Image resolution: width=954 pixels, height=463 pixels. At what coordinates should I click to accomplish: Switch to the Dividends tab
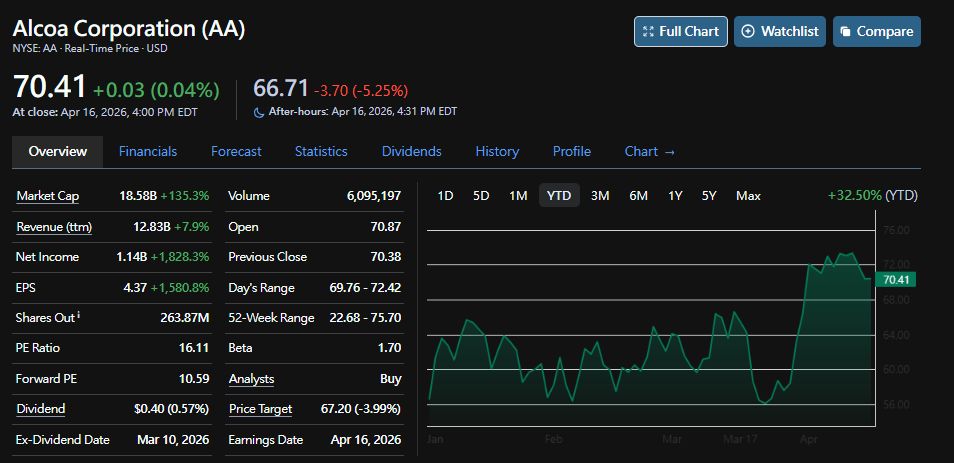click(x=411, y=151)
